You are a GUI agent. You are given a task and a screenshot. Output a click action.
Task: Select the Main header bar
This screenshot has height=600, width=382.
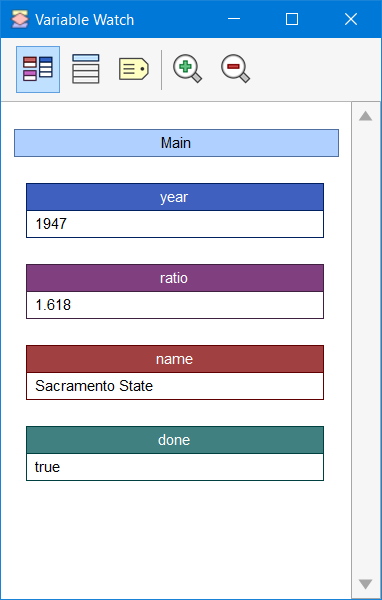(176, 143)
